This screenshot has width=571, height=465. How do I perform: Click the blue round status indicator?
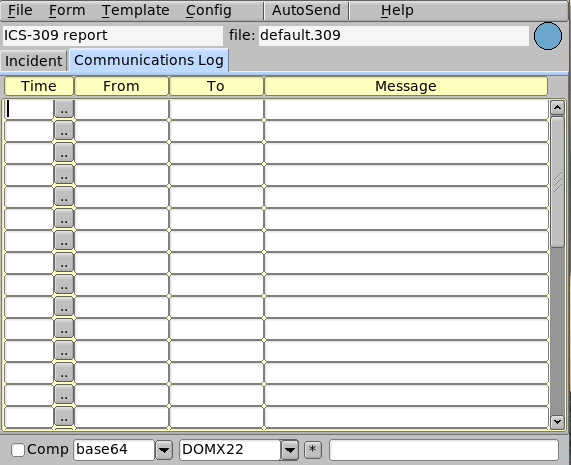pyautogui.click(x=548, y=36)
